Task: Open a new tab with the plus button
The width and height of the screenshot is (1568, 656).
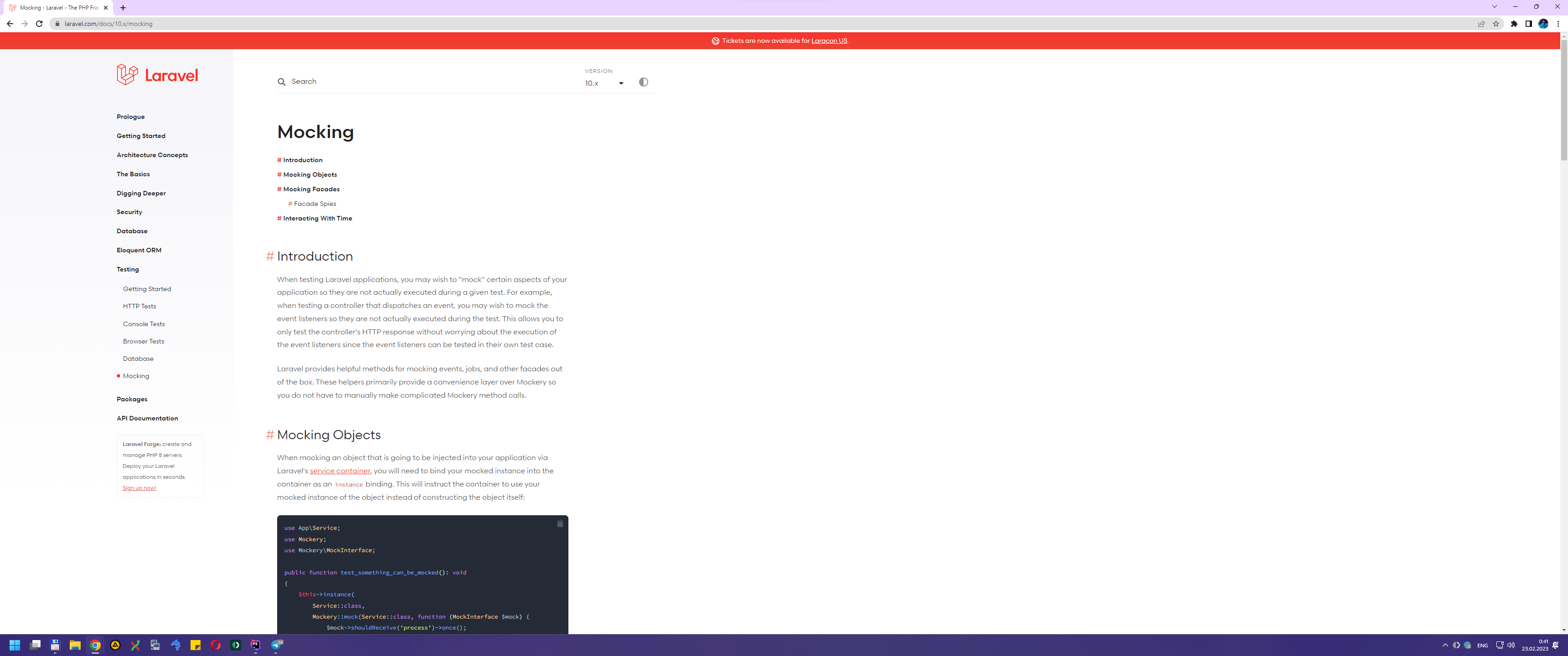Action: click(x=123, y=8)
